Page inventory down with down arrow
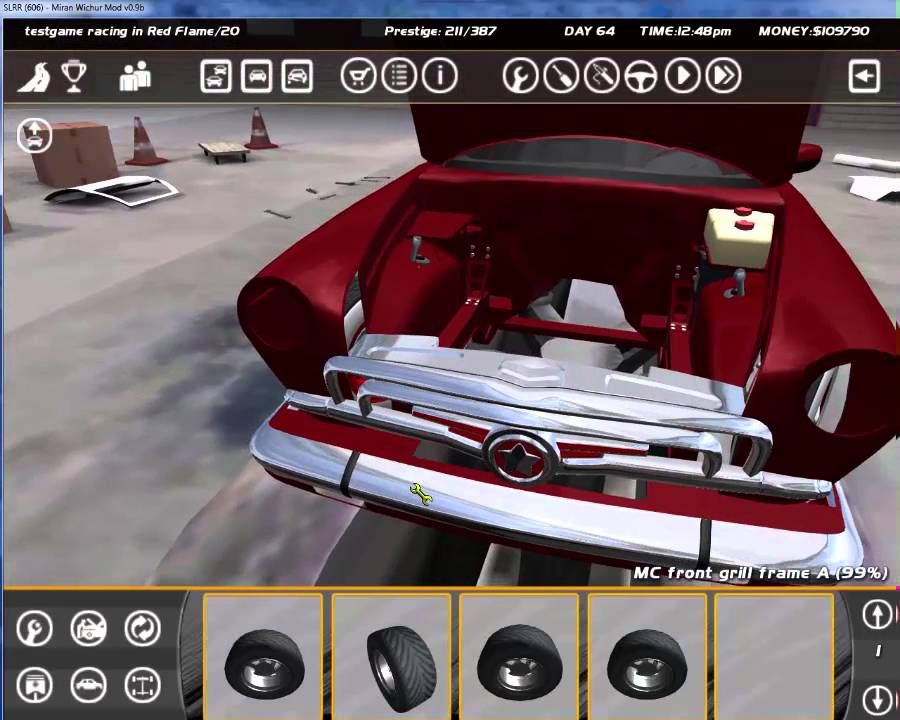Screen dimensions: 900x720 (877, 699)
